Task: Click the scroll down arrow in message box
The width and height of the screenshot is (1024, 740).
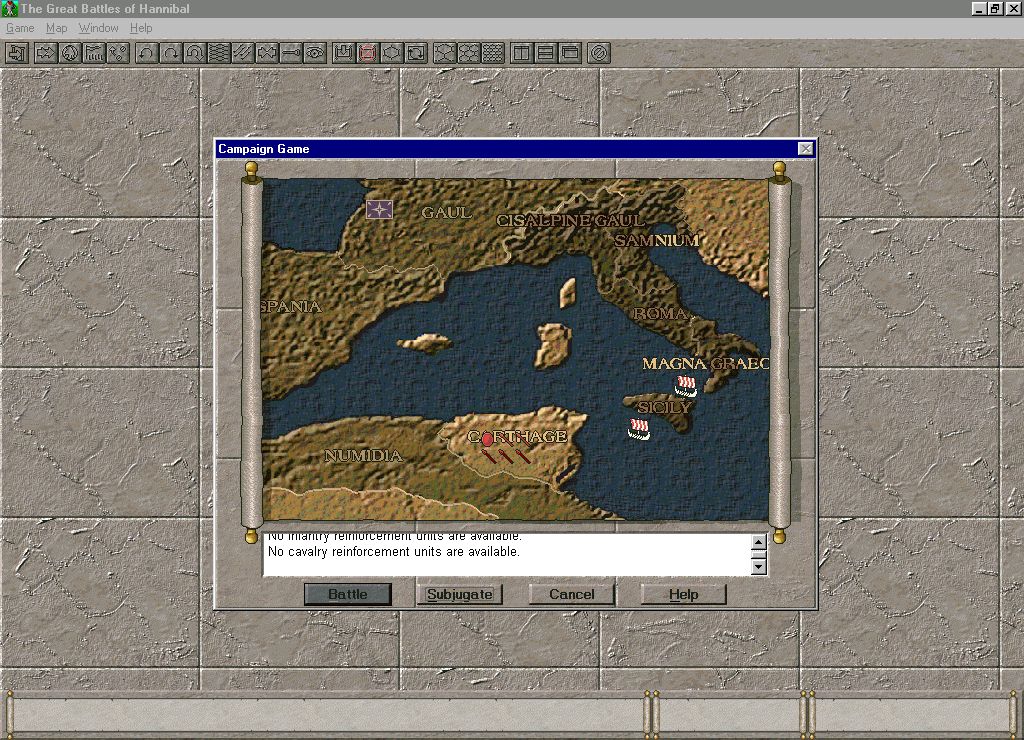Action: click(x=758, y=567)
